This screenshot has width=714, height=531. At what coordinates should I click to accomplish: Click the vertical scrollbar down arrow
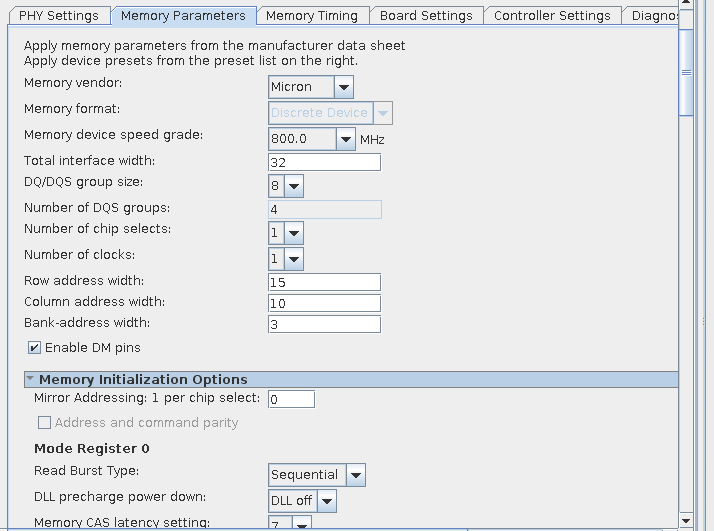tap(686, 519)
